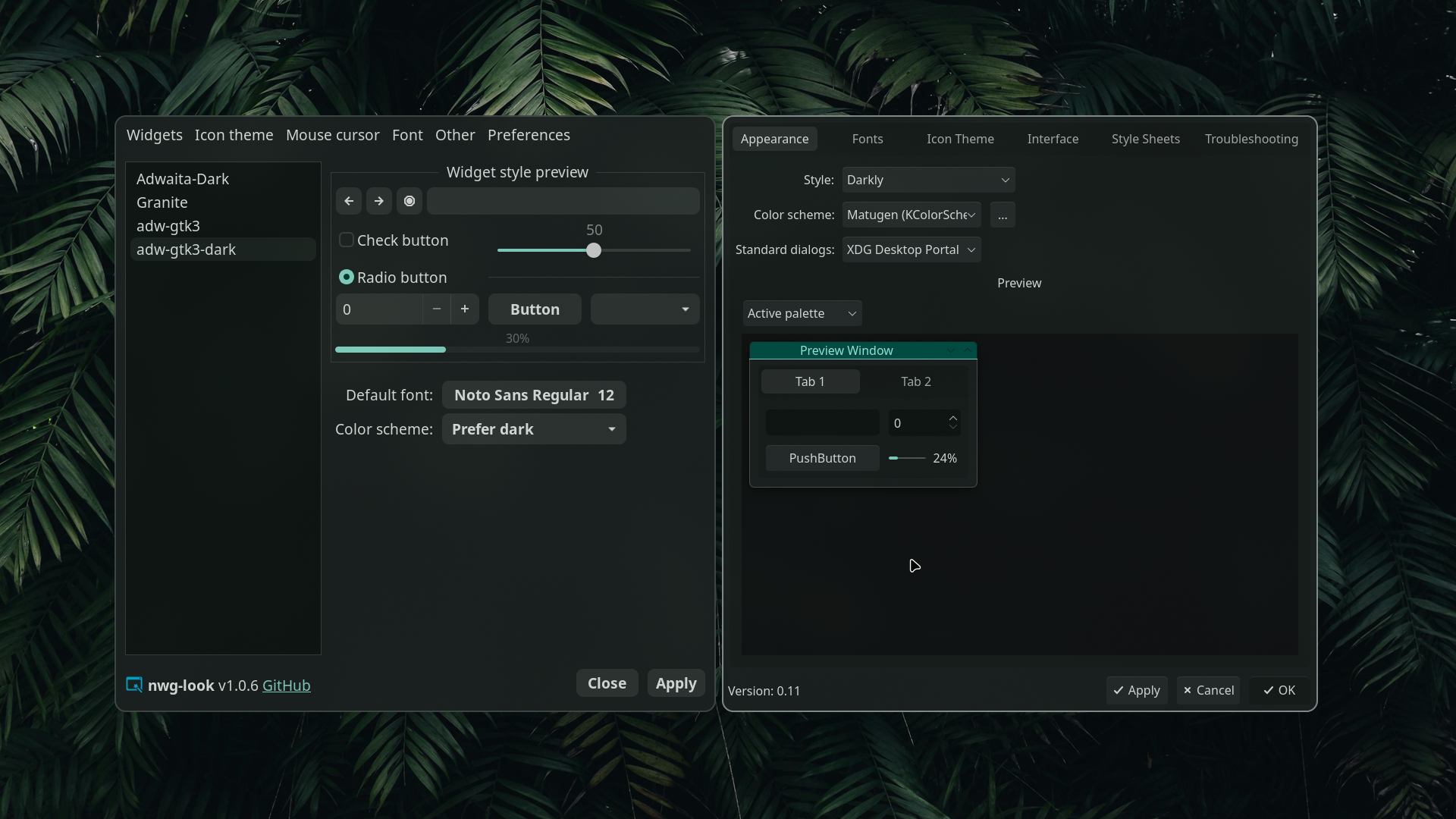
Task: Select the adw-gtk3 theme in list
Action: 168,226
